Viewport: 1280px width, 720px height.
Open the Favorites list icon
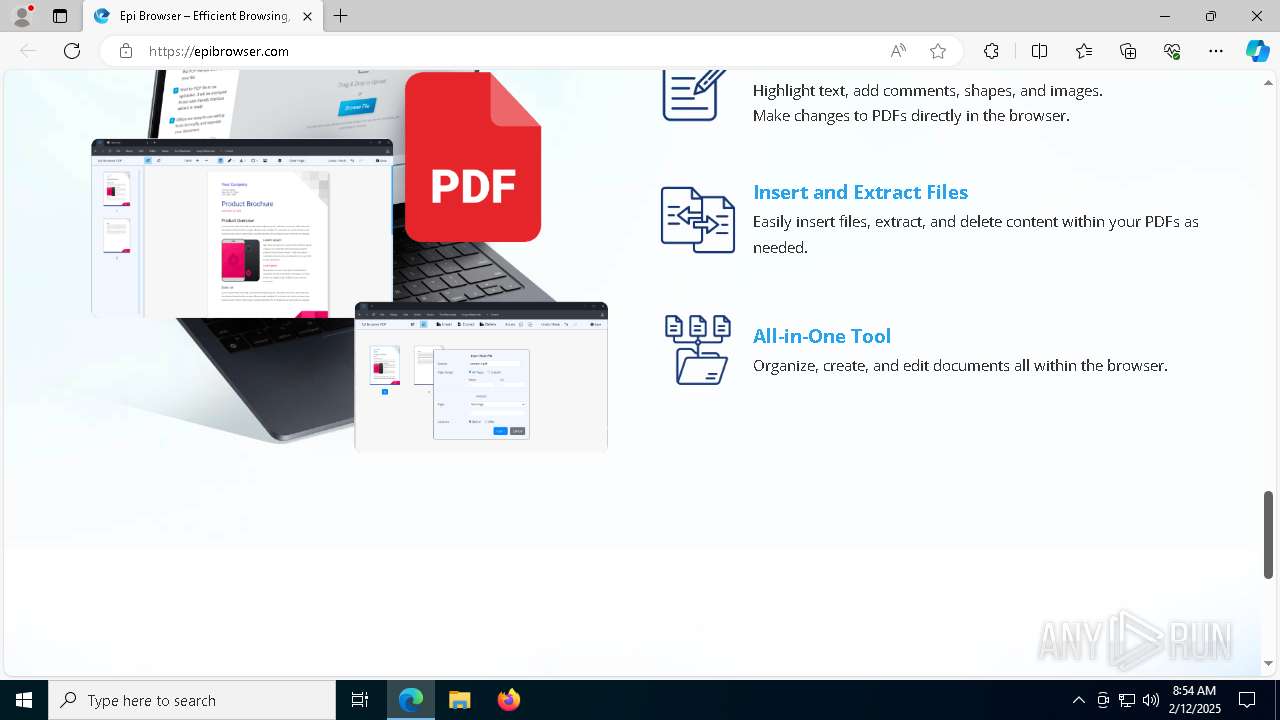click(1084, 51)
